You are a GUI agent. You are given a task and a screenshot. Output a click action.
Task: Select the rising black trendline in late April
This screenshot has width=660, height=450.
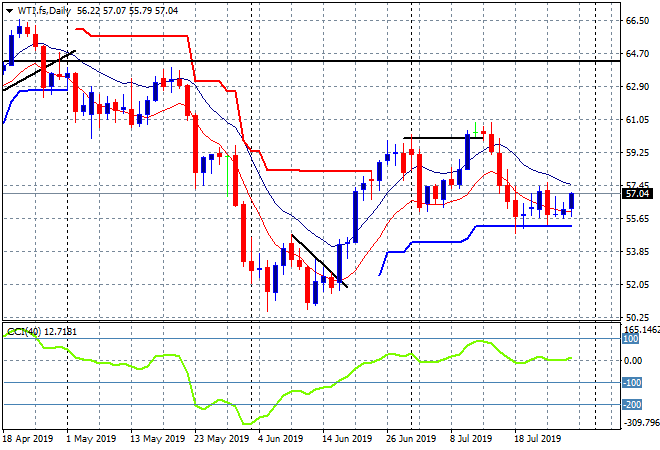pyautogui.click(x=39, y=70)
